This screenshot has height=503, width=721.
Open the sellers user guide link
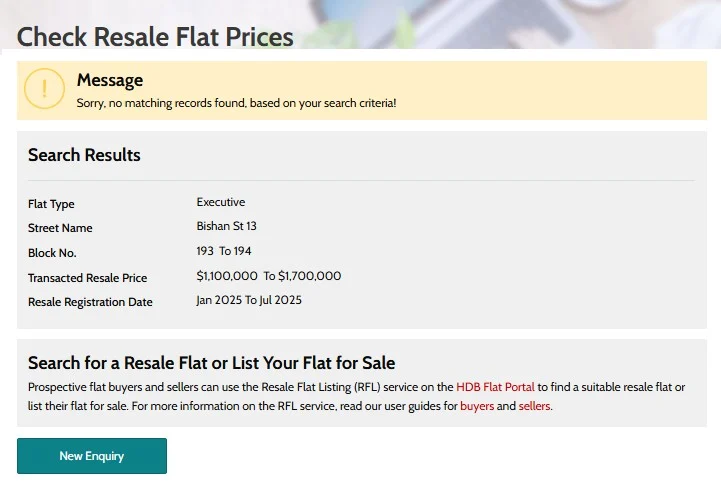pyautogui.click(x=534, y=406)
